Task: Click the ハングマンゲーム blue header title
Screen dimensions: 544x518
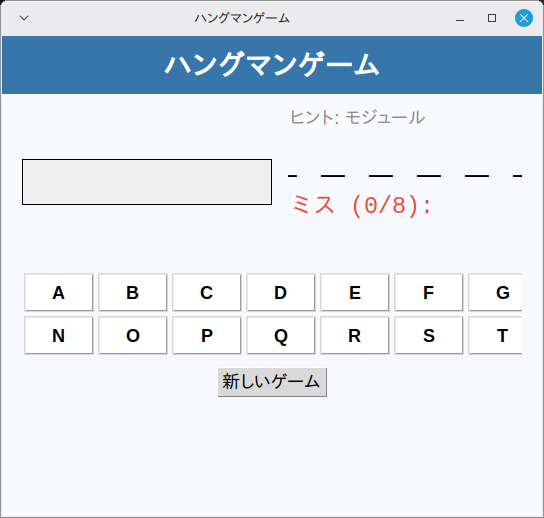Action: pyautogui.click(x=272, y=65)
